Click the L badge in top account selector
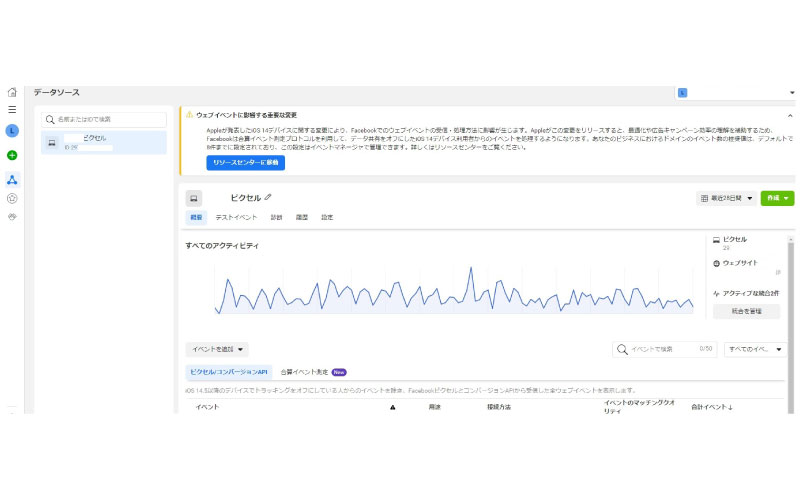The width and height of the screenshot is (800, 500). 683,93
